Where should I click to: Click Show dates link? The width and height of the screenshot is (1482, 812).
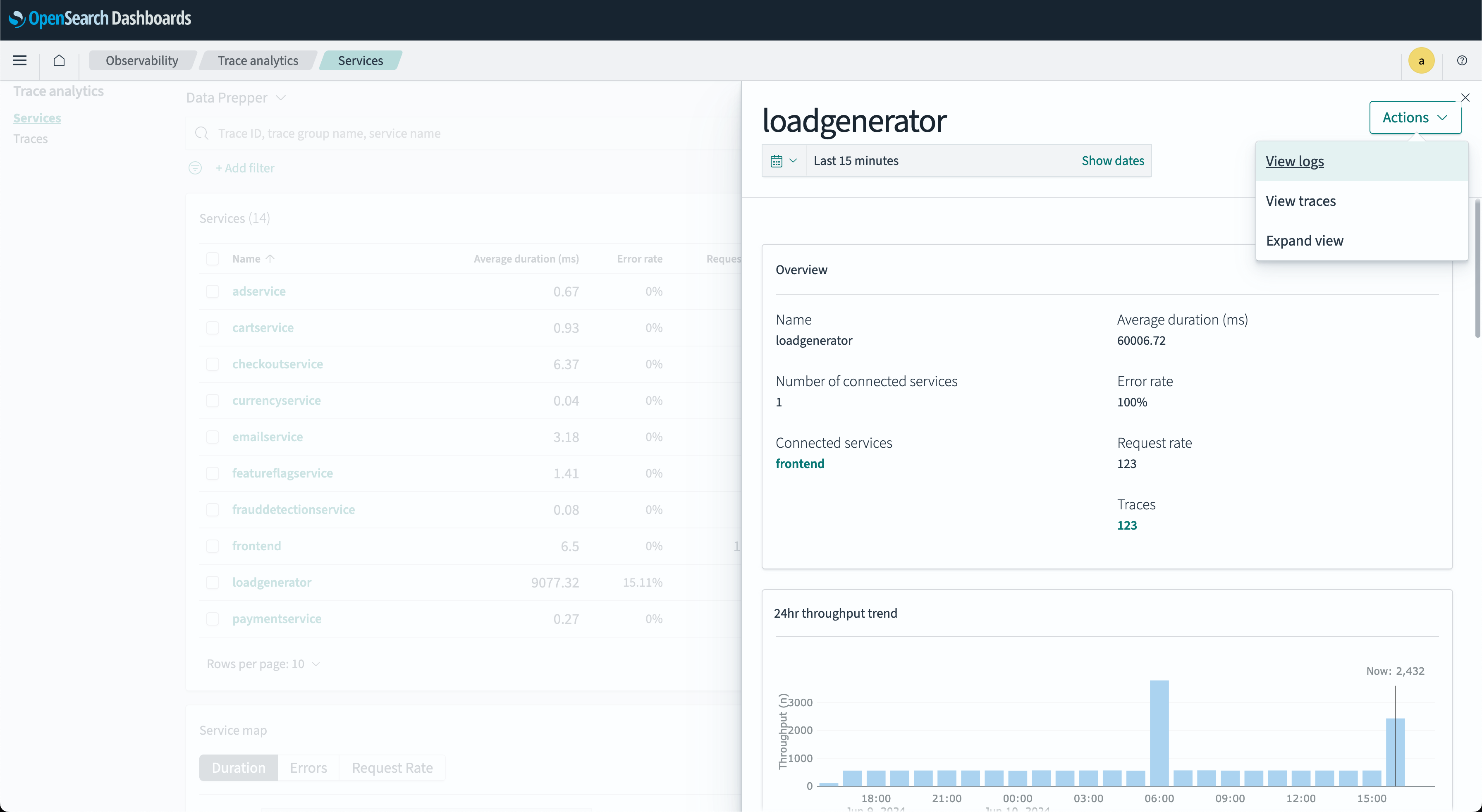tap(1112, 161)
